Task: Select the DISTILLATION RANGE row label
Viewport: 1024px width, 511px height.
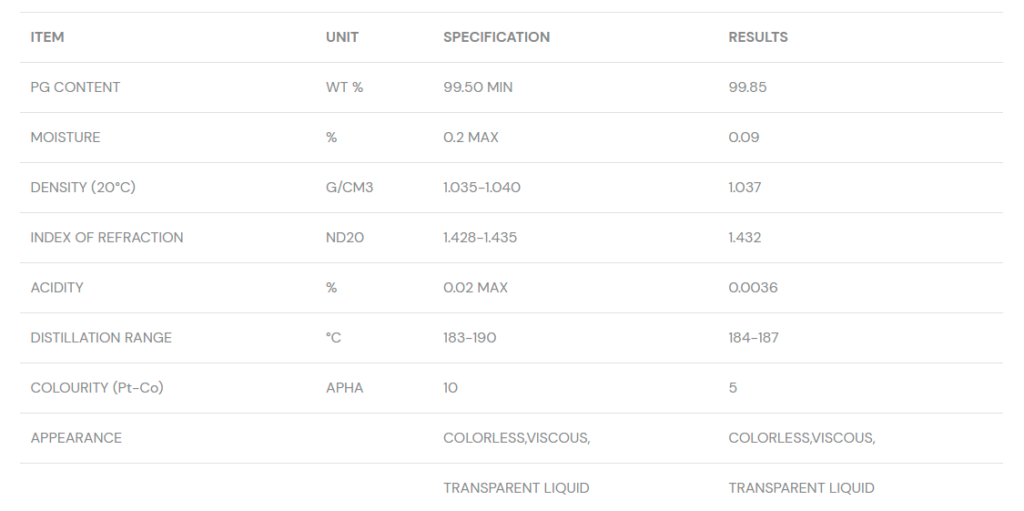Action: (x=101, y=337)
